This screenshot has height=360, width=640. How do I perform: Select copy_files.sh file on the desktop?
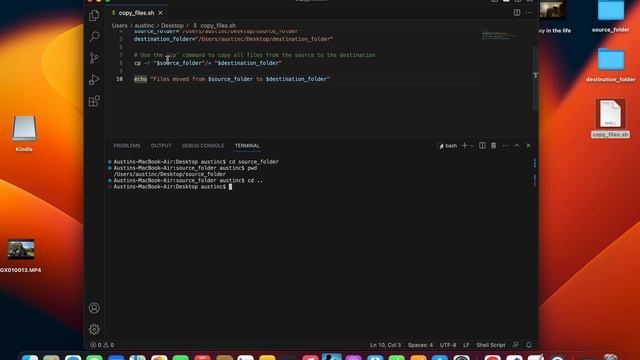point(610,118)
